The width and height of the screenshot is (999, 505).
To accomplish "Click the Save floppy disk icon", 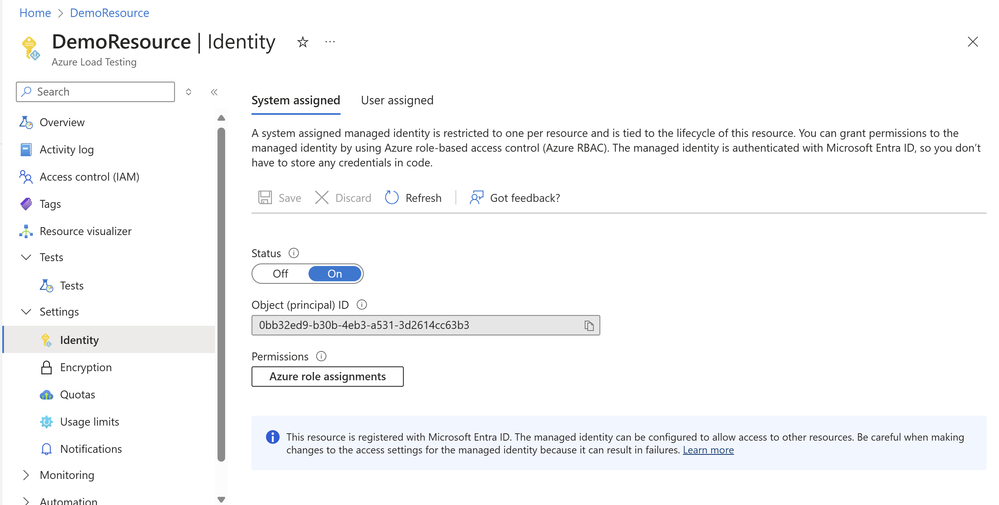I will [x=265, y=197].
